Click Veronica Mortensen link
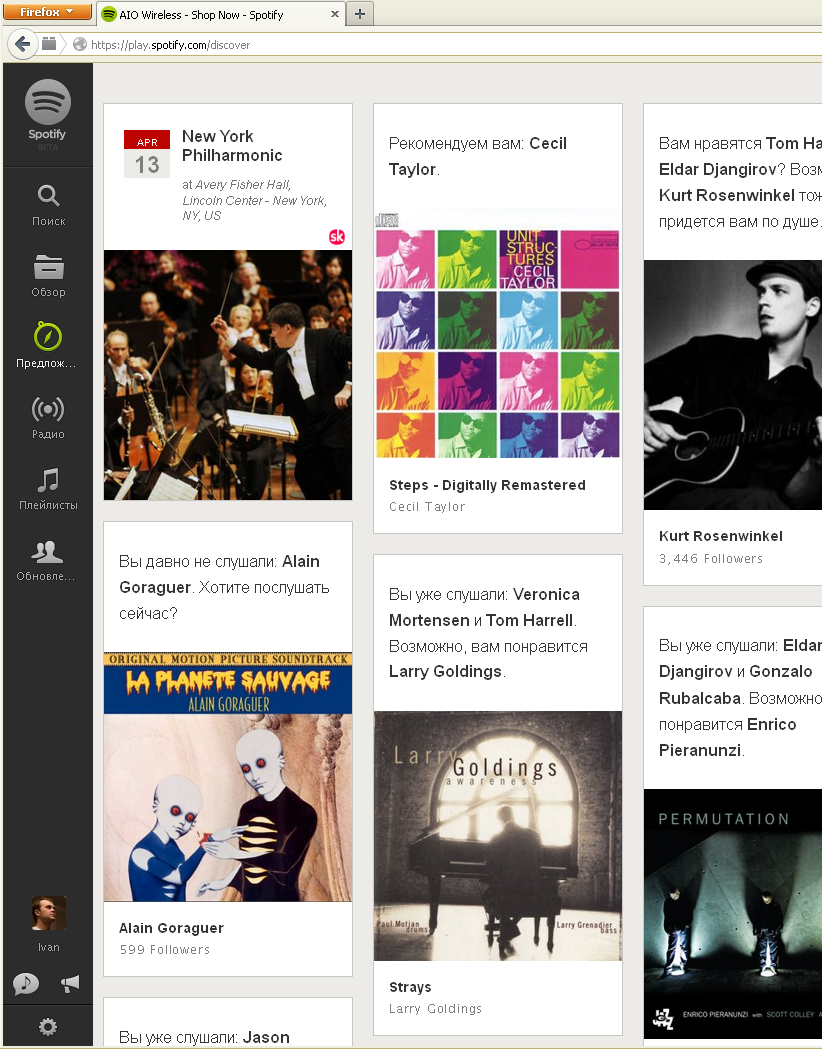This screenshot has height=1049, width=822. point(484,607)
